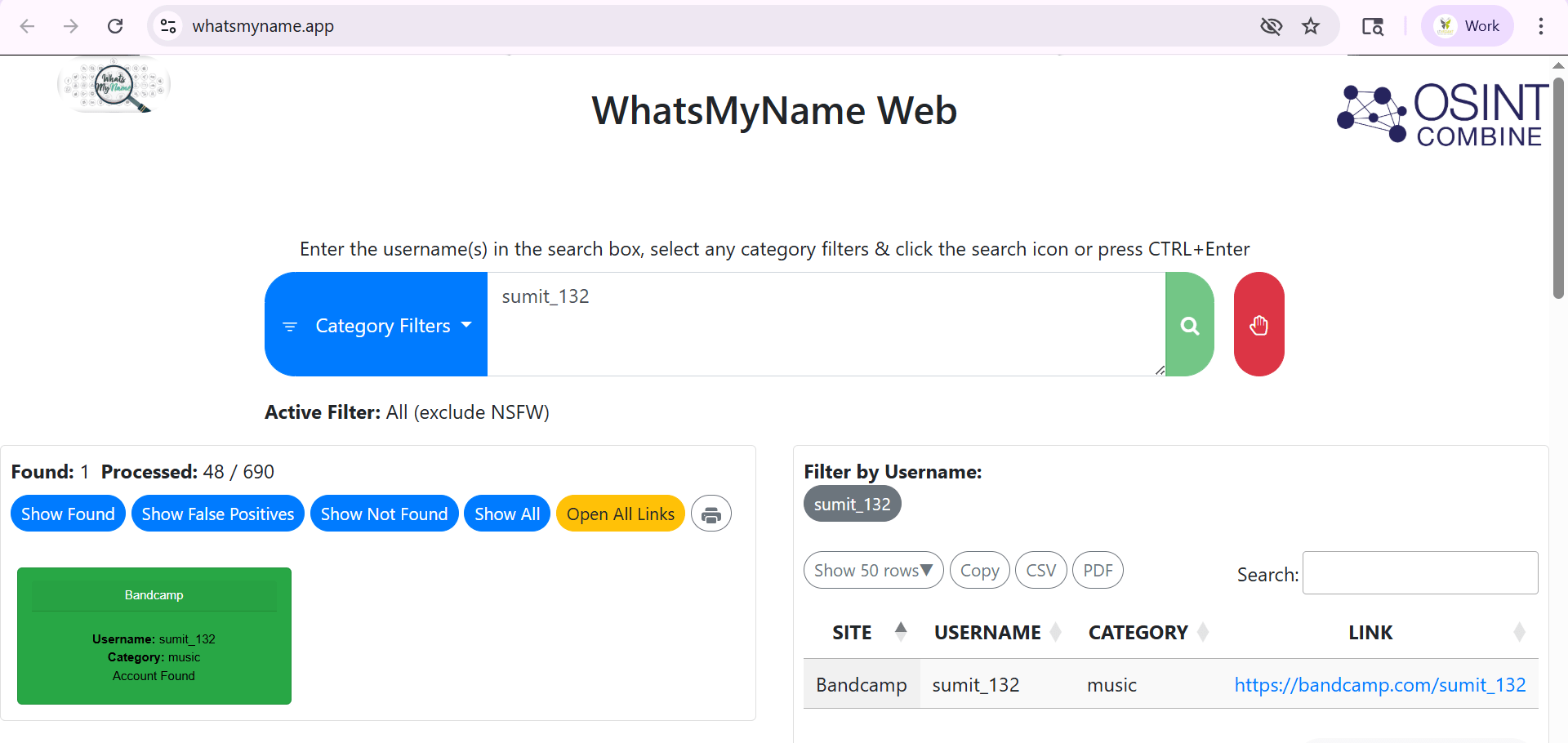
Task: Click the Bandcamp cell in the table
Action: coord(862,684)
